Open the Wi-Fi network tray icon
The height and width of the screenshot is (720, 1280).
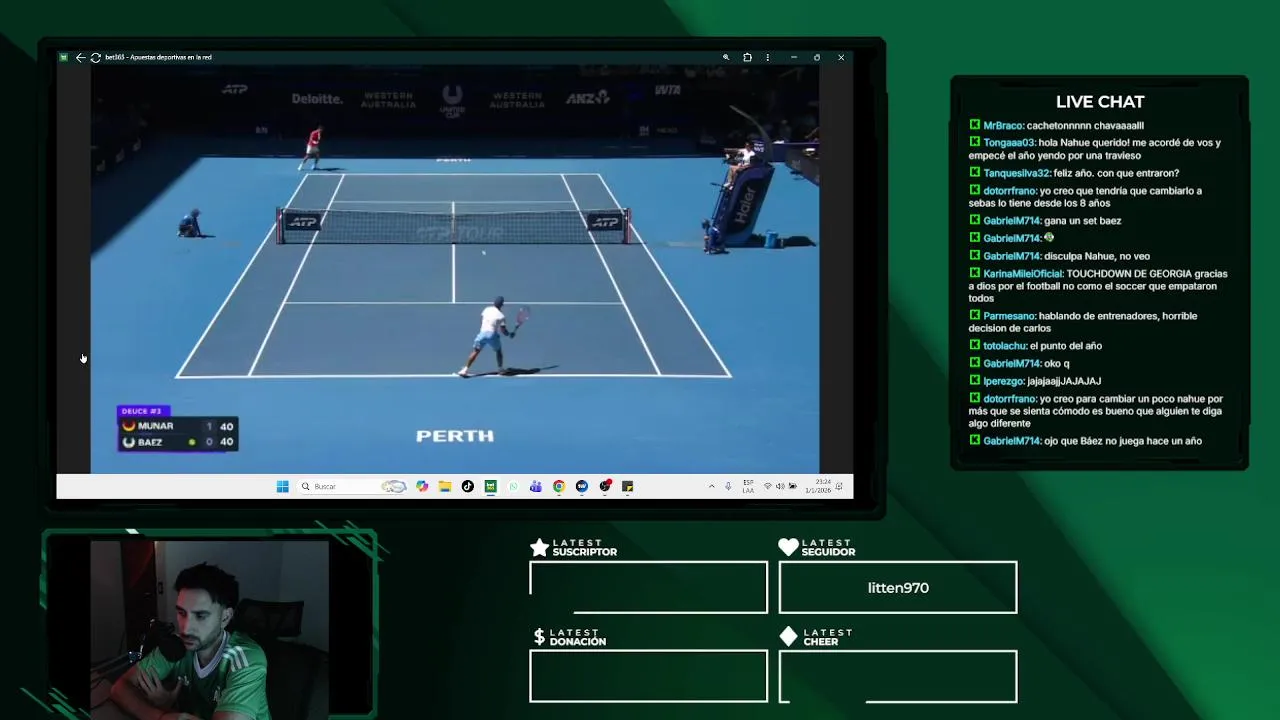(x=767, y=486)
